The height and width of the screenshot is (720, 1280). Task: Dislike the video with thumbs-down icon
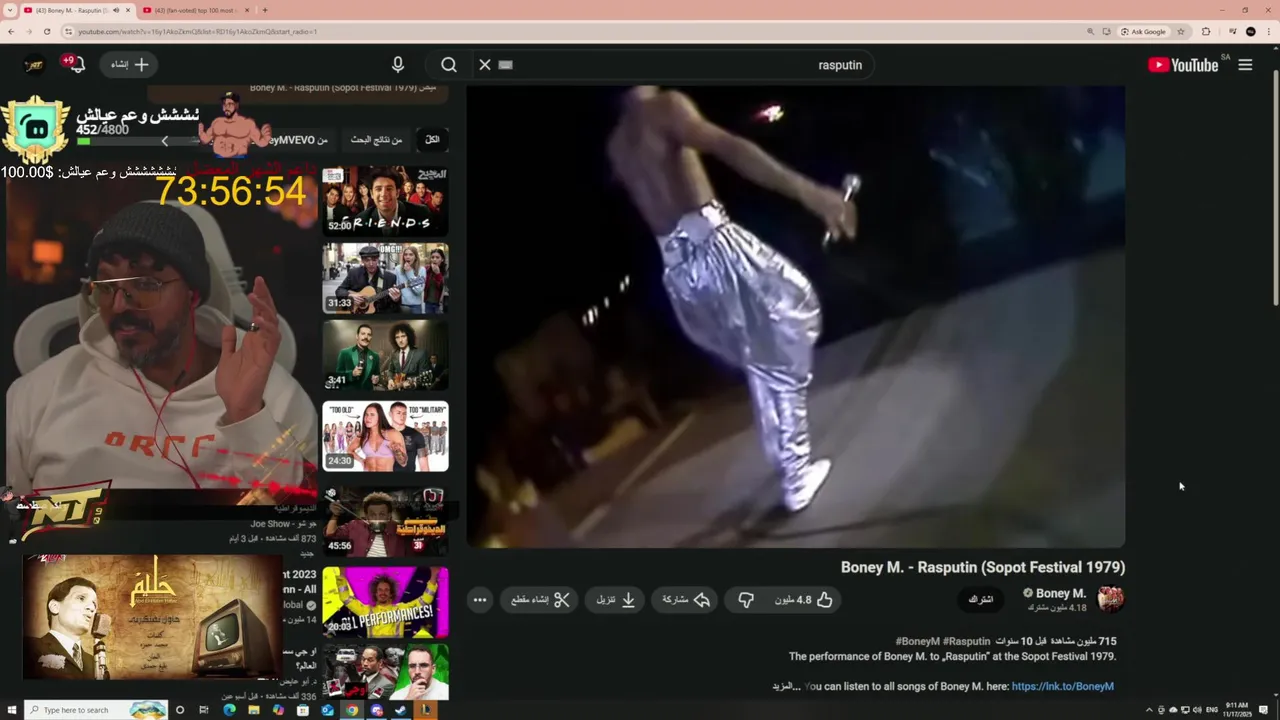tap(745, 600)
